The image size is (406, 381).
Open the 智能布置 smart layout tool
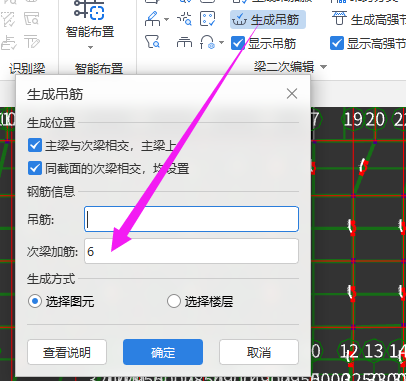pos(90,19)
